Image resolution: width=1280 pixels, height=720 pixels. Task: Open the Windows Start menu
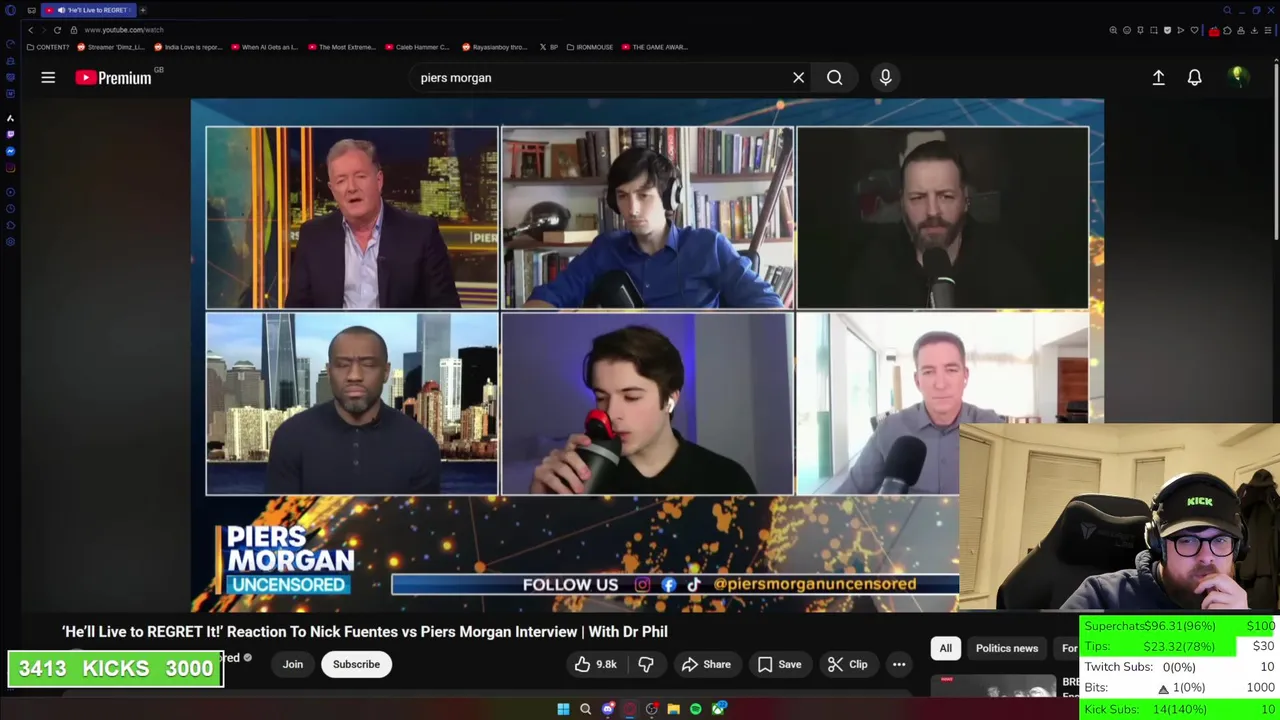(563, 709)
